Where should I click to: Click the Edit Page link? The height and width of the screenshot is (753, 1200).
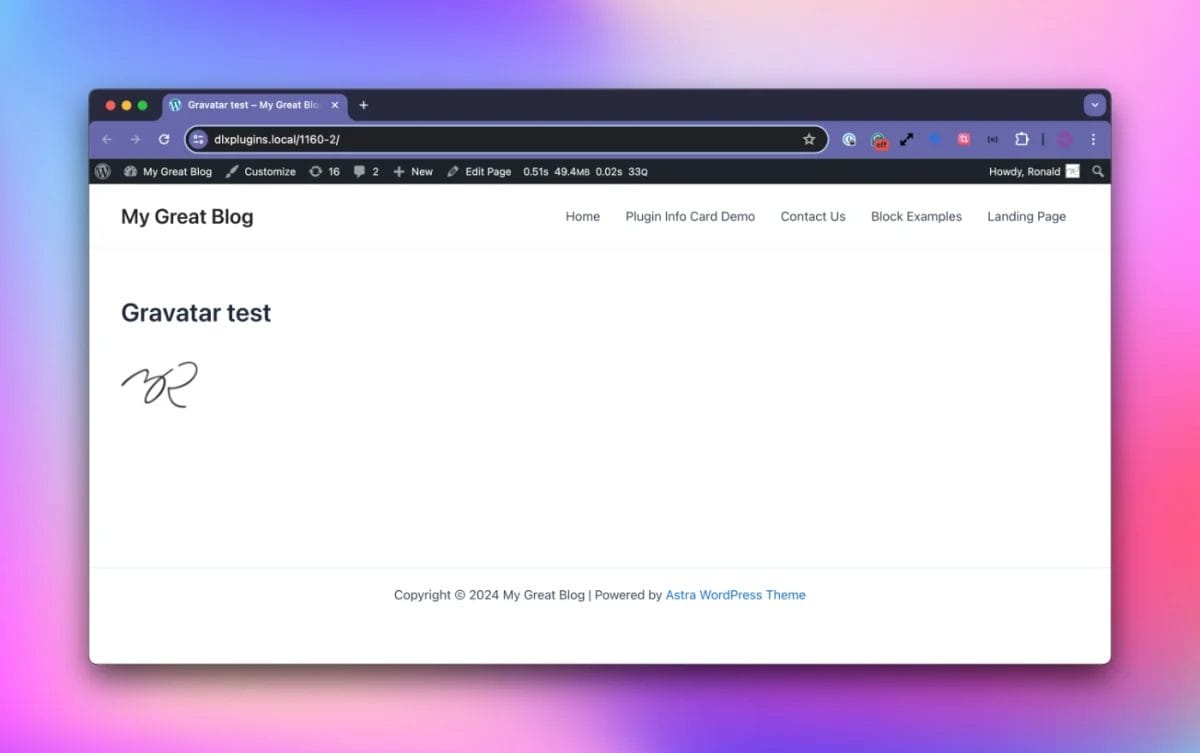click(479, 172)
